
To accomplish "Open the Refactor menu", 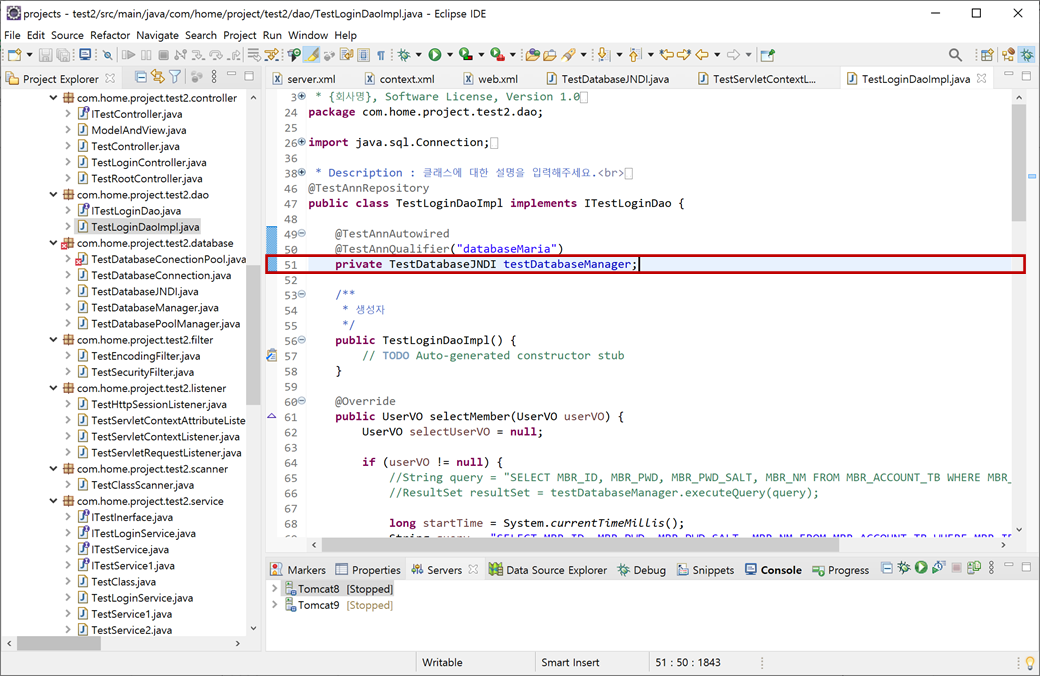I will [x=110, y=35].
